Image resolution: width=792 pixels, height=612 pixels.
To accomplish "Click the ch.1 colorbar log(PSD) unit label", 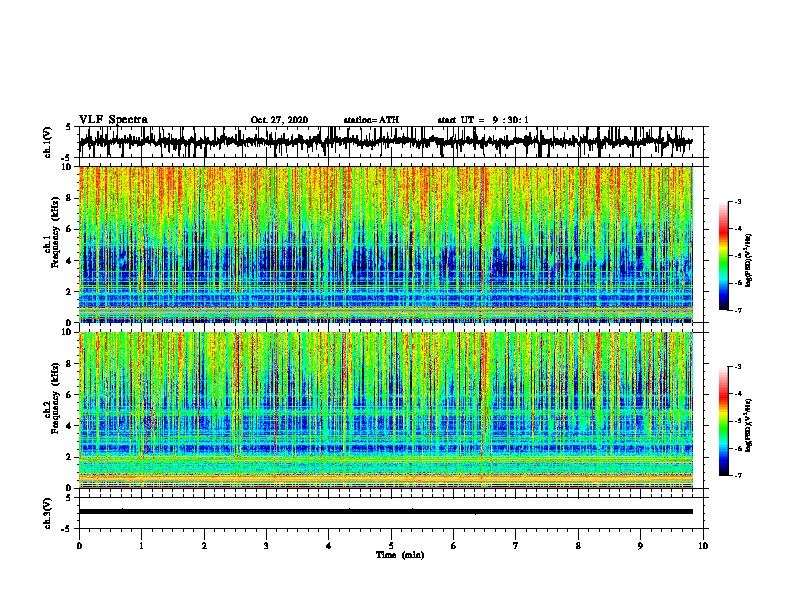I will pos(749,260).
